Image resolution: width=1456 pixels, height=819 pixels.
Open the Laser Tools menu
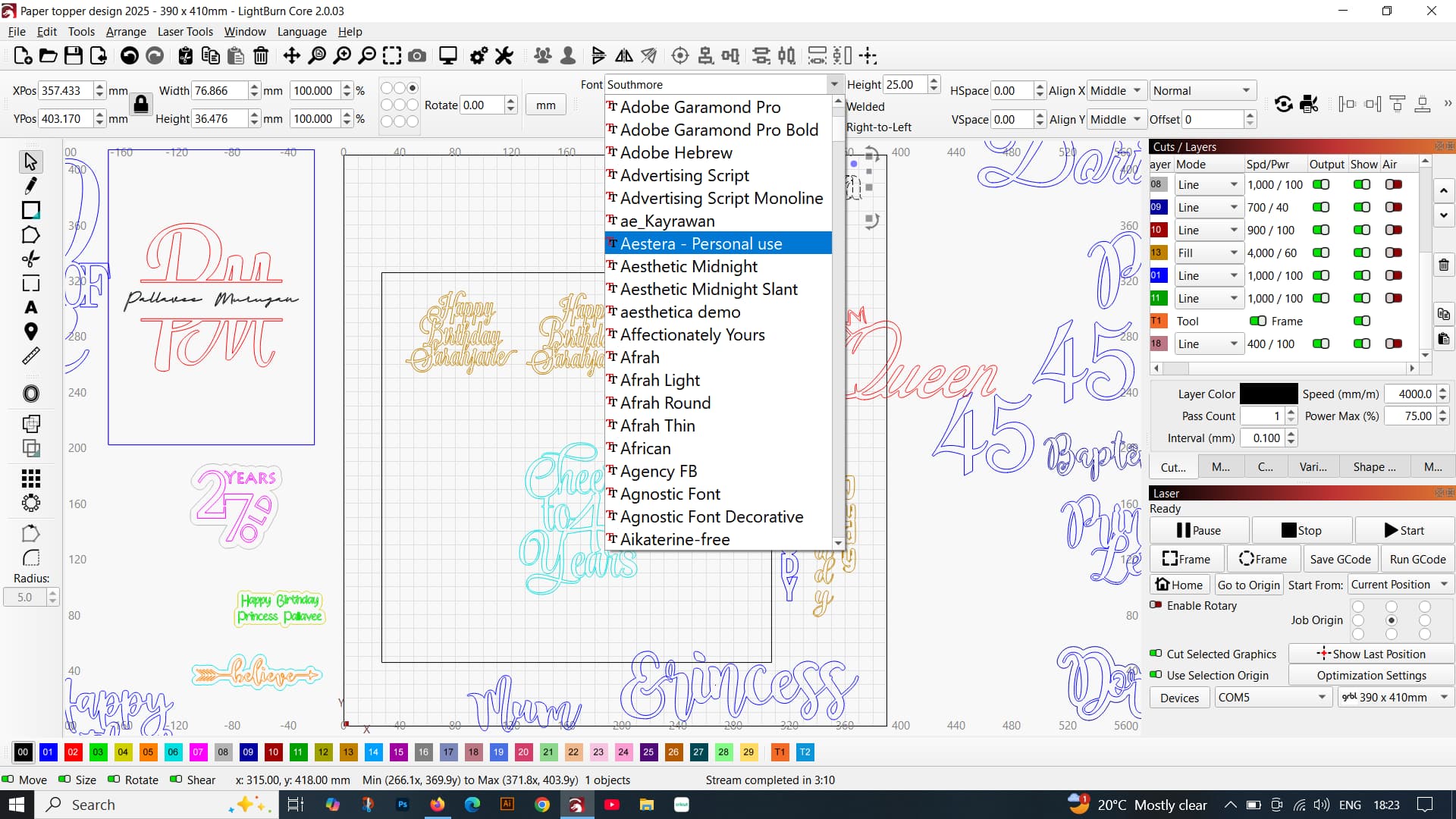184,32
